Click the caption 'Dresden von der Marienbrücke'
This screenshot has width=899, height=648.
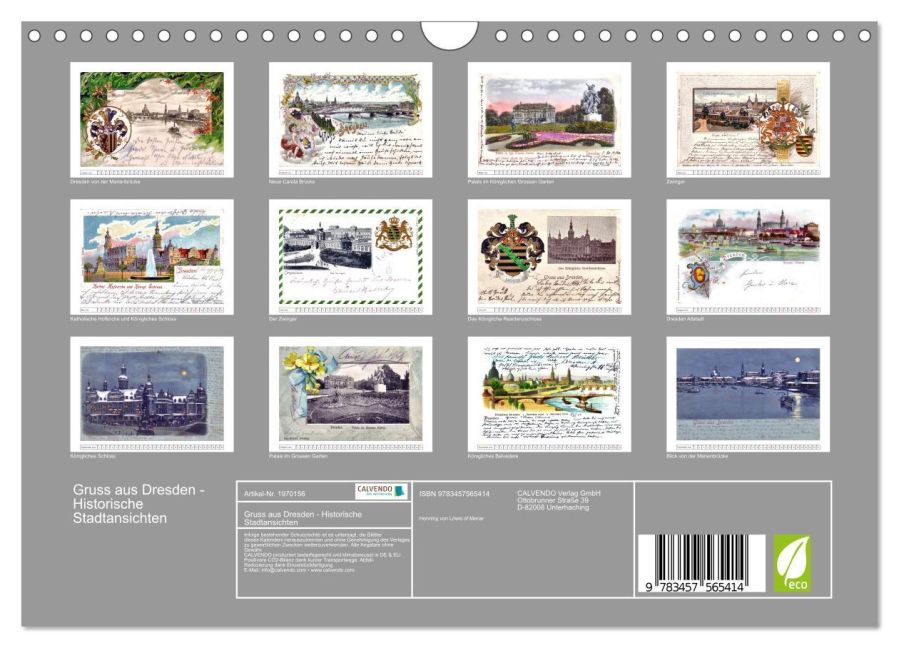point(105,182)
